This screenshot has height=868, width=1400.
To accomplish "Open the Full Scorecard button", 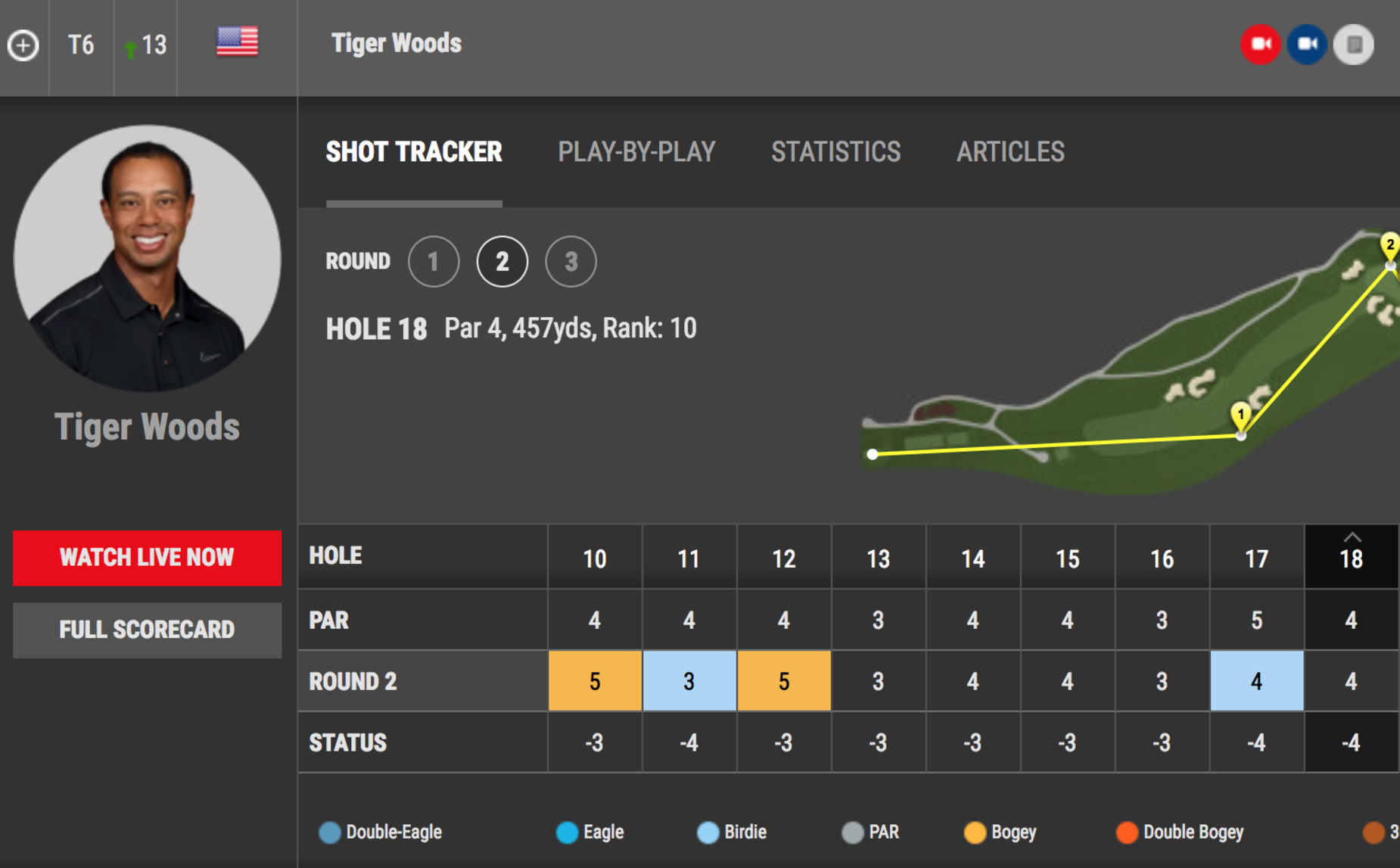I will (x=148, y=630).
